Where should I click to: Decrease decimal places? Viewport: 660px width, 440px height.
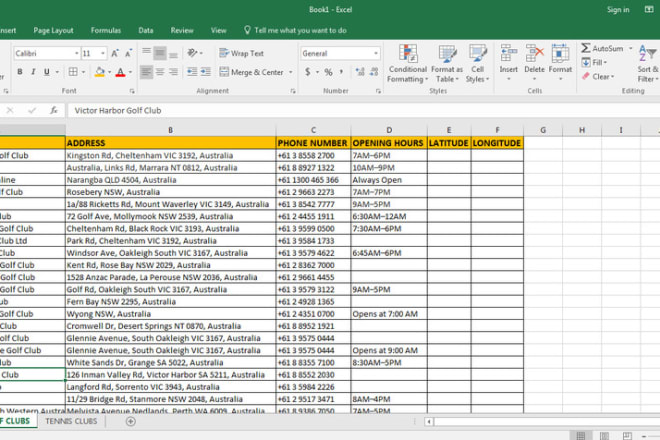point(374,72)
